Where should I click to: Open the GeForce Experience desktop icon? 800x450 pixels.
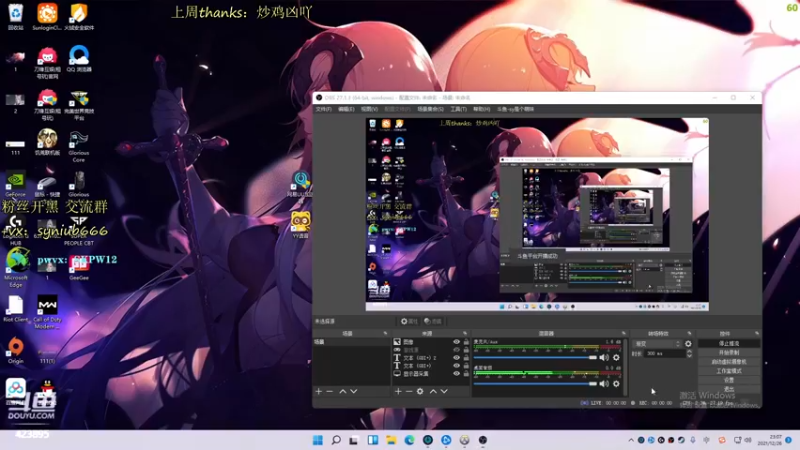pos(15,184)
